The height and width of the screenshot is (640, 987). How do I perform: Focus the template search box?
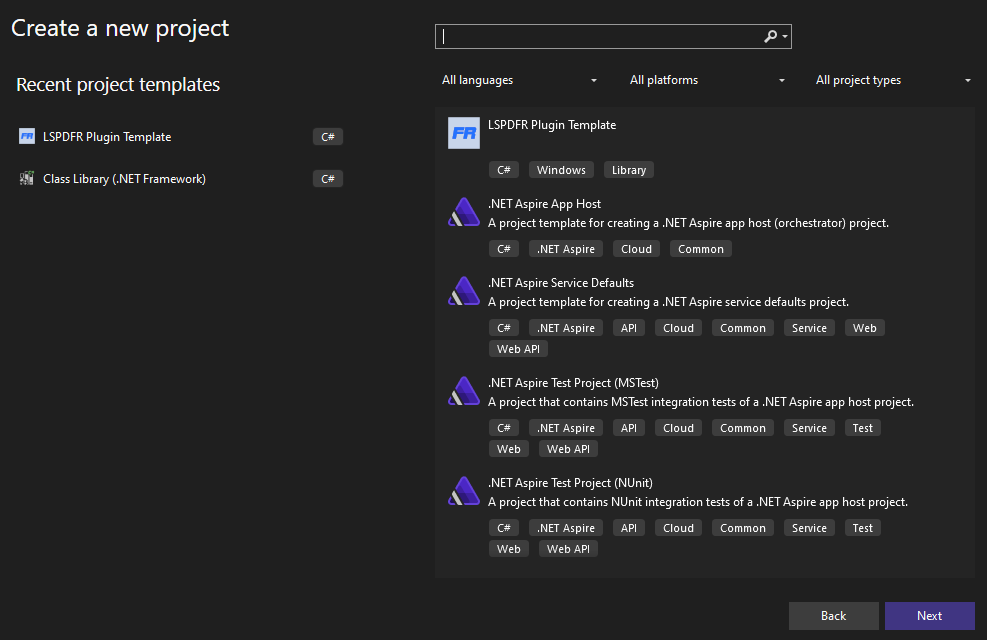click(x=600, y=36)
